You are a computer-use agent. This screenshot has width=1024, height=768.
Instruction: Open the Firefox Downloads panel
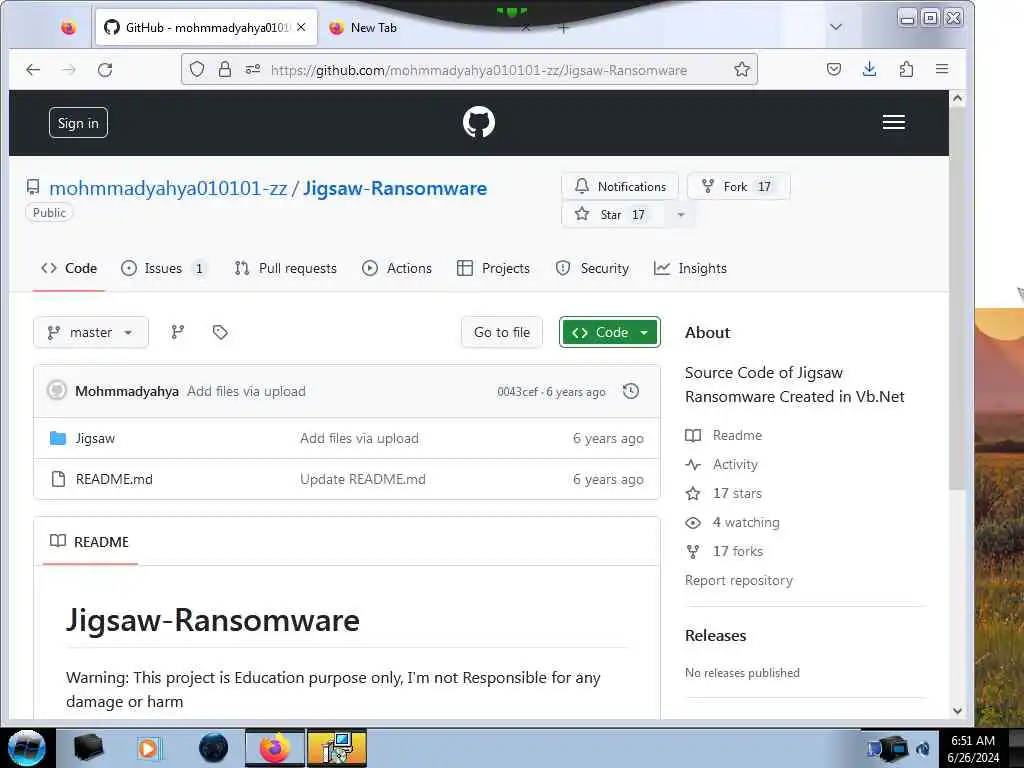click(x=869, y=69)
